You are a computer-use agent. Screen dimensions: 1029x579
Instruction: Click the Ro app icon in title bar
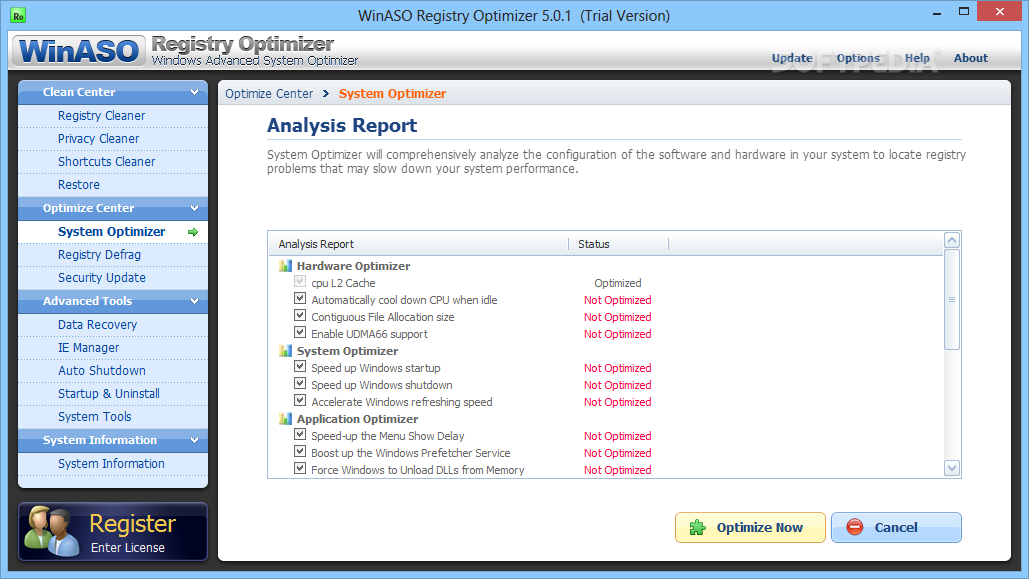[x=18, y=15]
